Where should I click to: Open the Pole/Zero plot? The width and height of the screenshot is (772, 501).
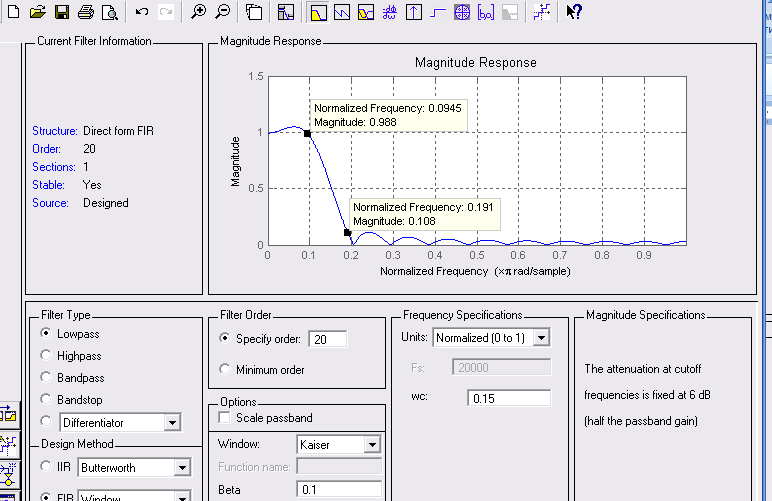pos(462,12)
